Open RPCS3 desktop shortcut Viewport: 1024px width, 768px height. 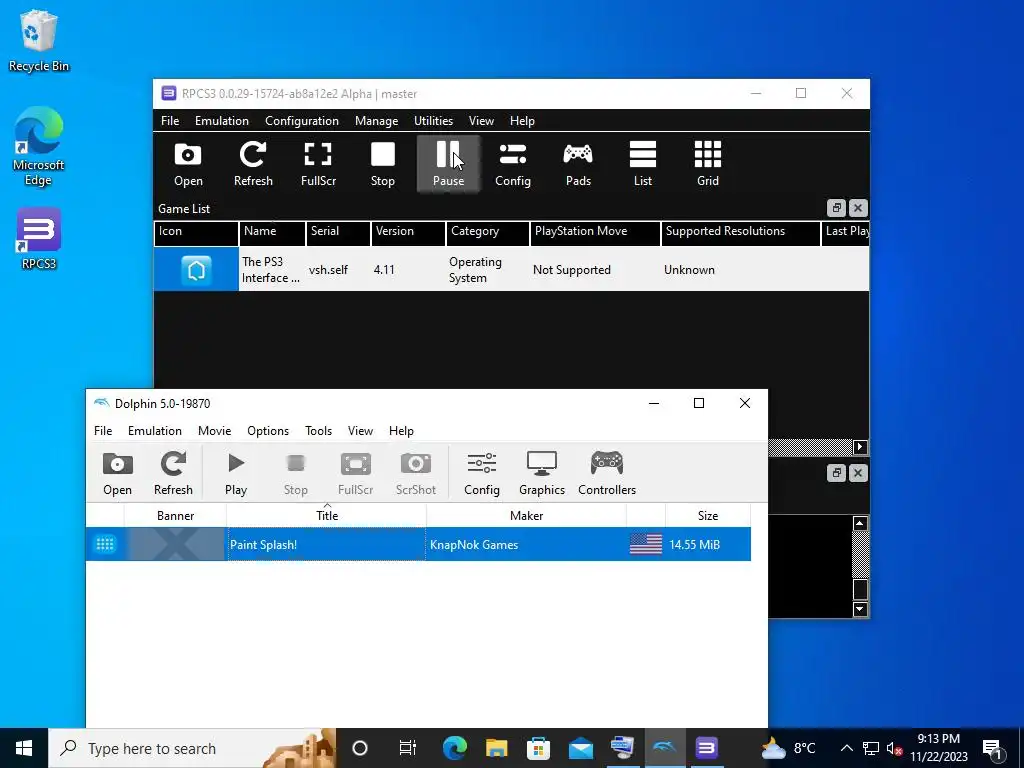(x=39, y=238)
